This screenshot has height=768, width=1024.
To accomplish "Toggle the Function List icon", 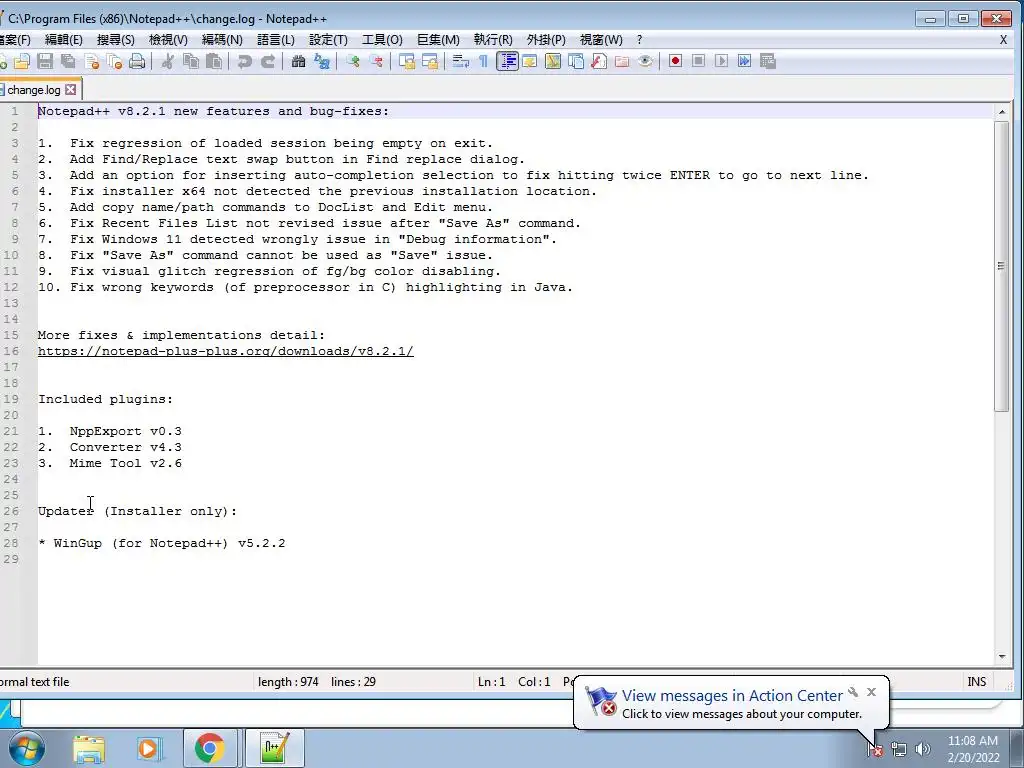I will pos(599,61).
